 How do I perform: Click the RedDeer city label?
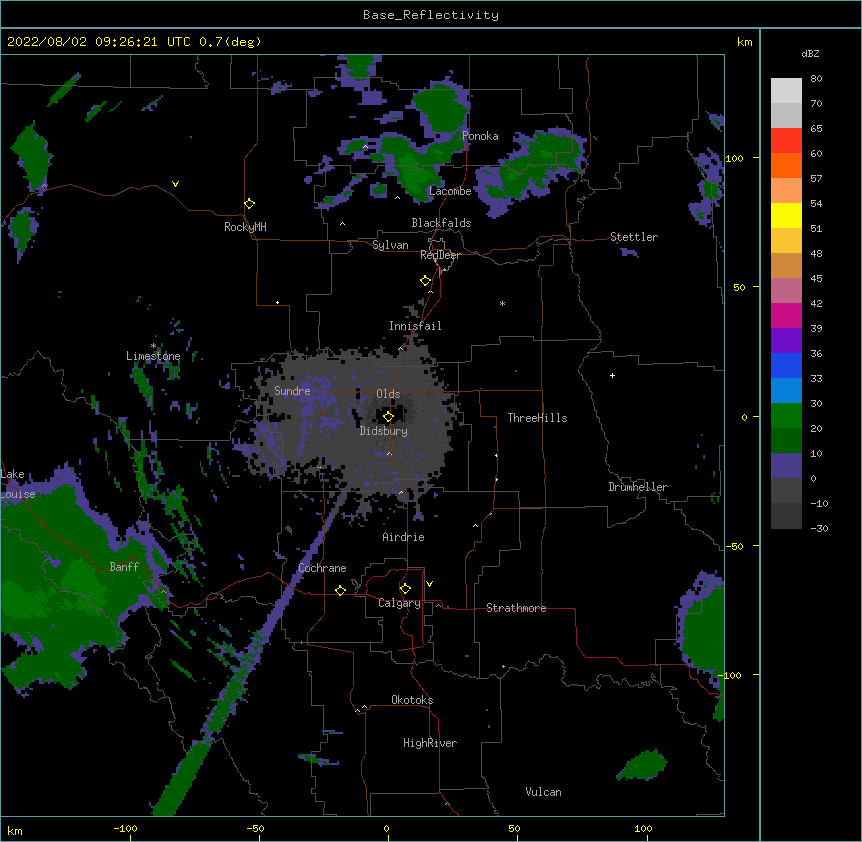click(440, 255)
